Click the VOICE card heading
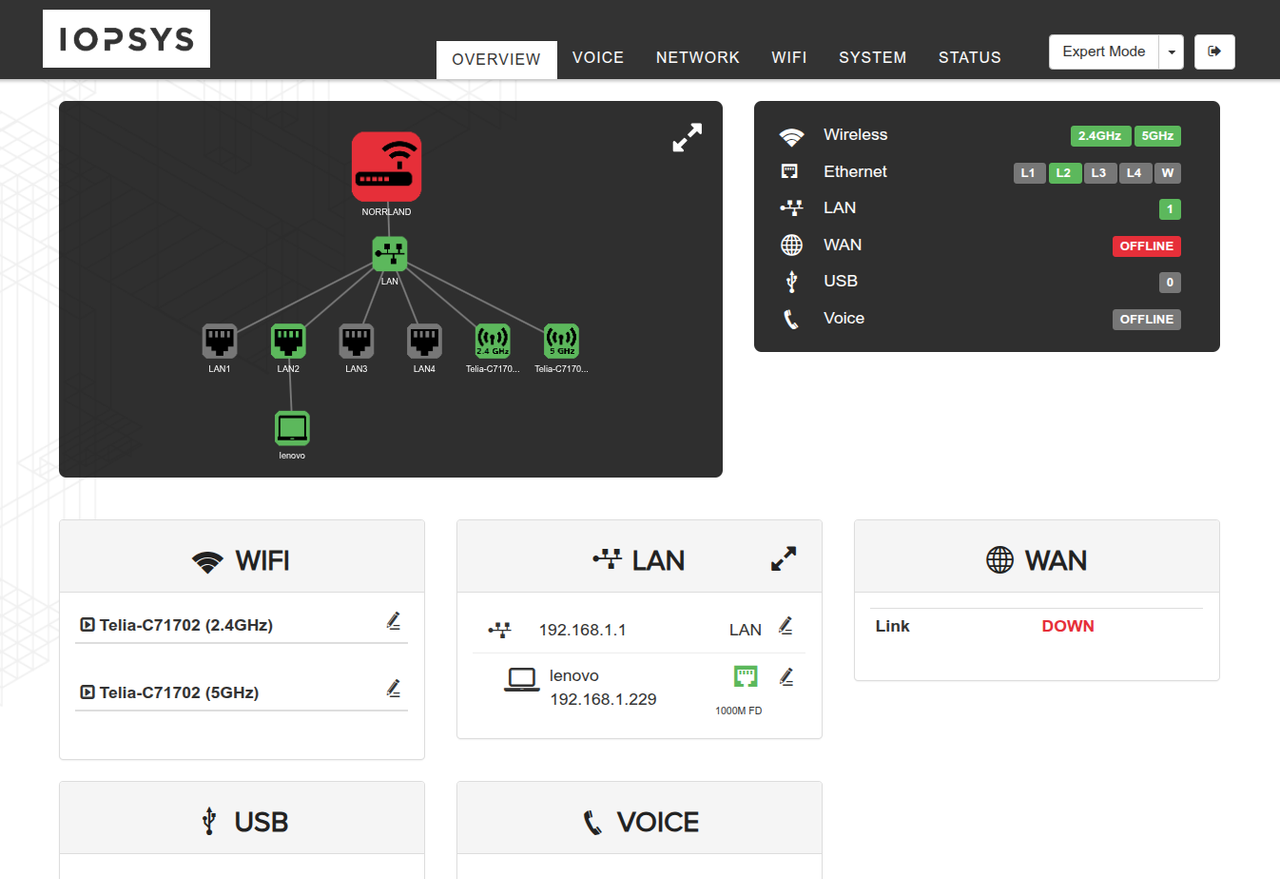 (640, 822)
